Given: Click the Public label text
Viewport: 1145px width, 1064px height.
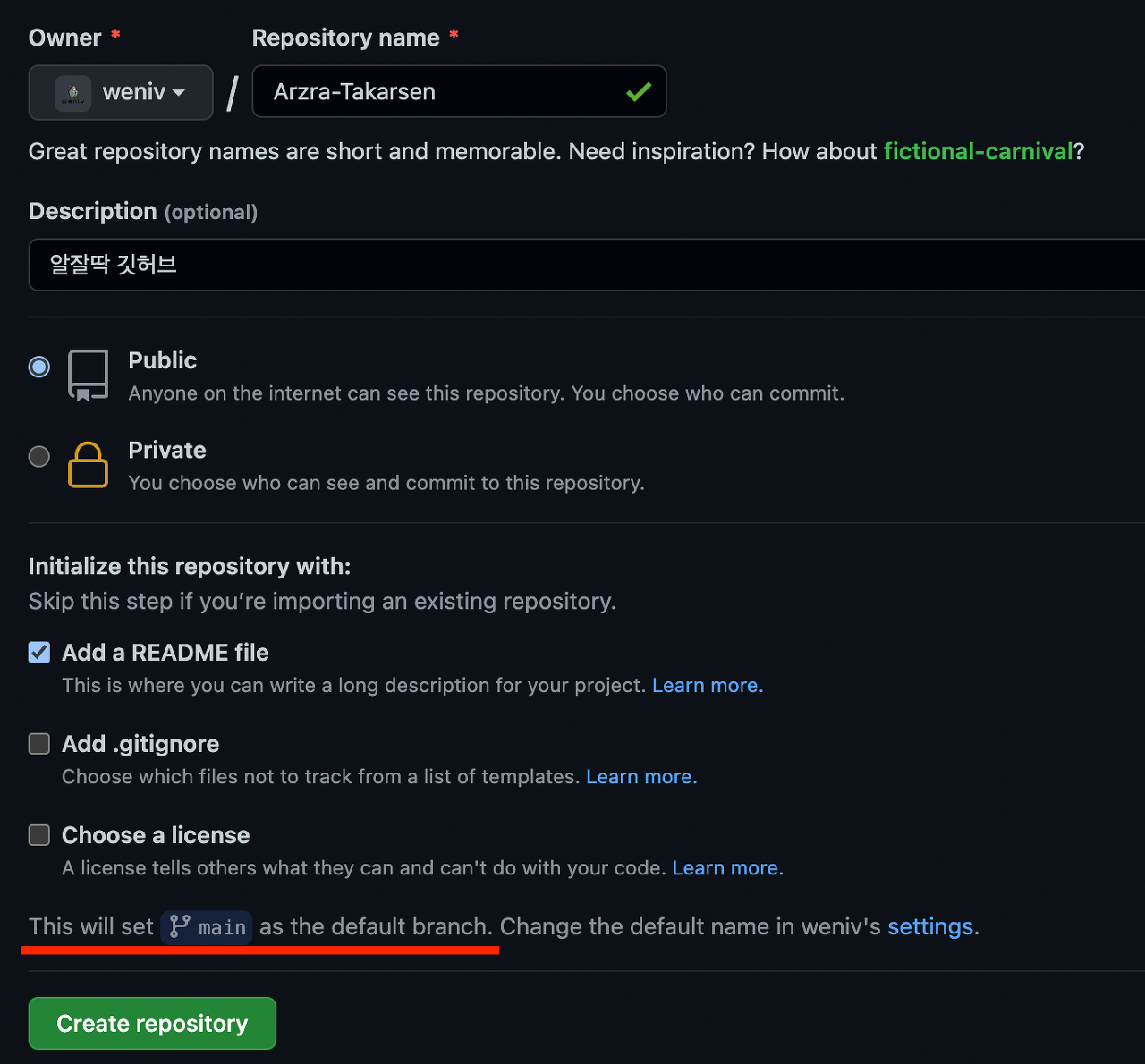Looking at the screenshot, I should (163, 360).
